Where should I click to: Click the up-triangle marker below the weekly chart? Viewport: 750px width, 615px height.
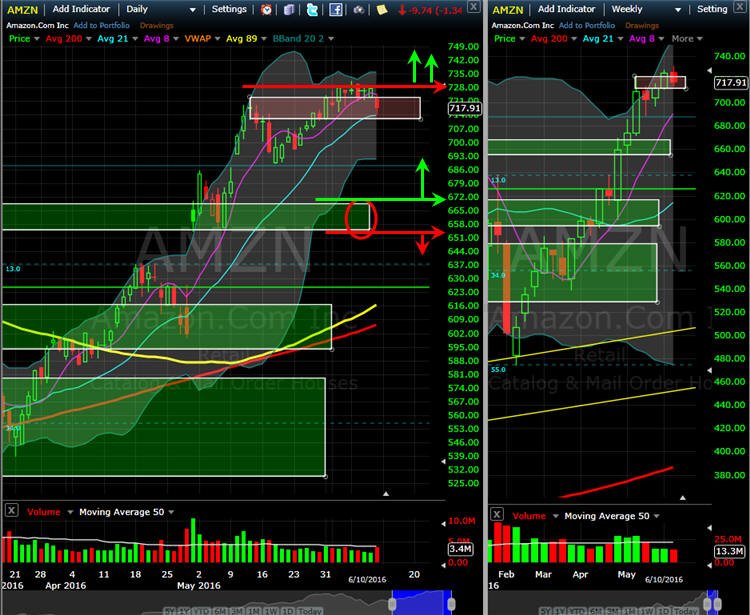tap(683, 498)
